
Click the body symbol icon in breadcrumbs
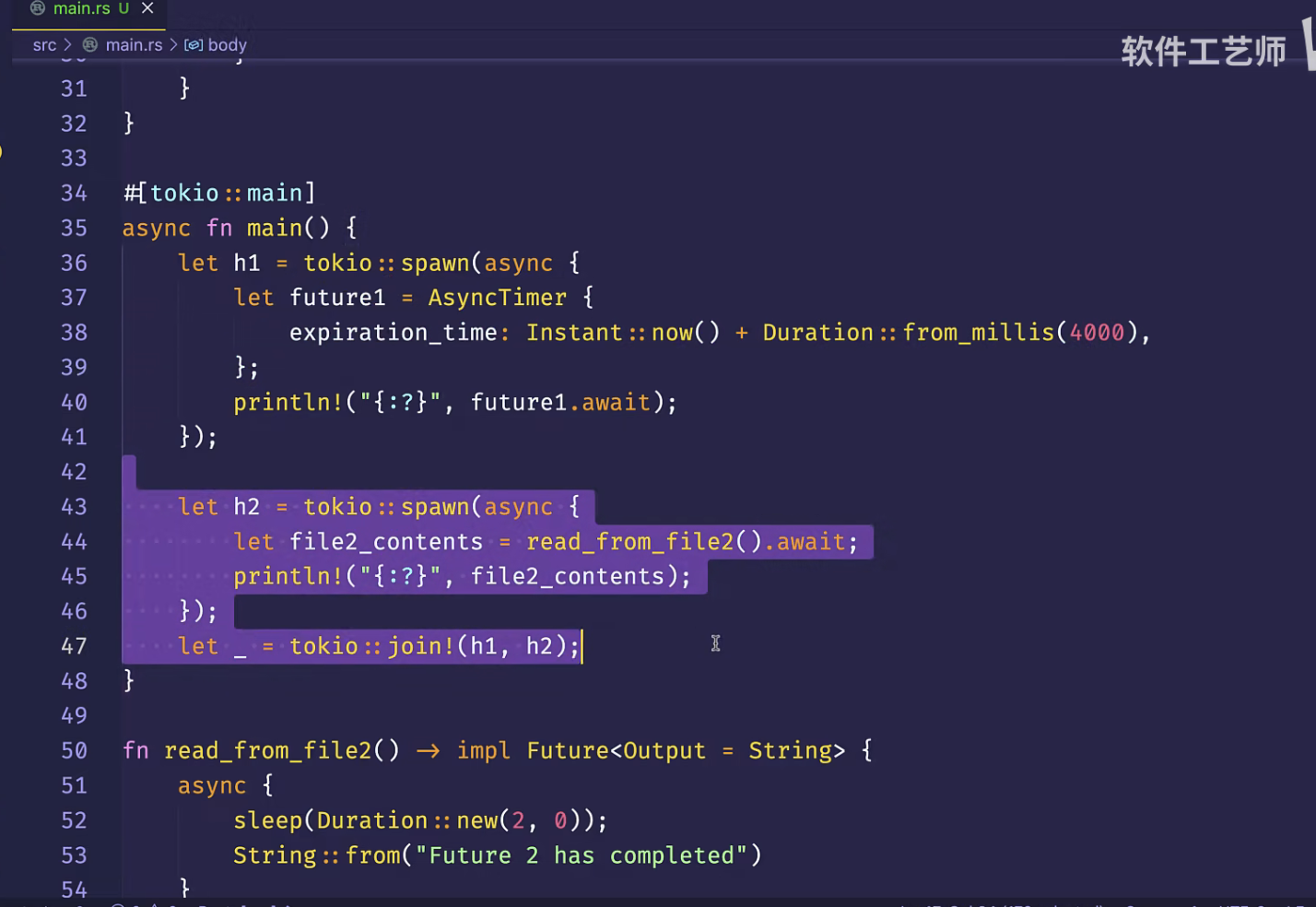tap(194, 45)
